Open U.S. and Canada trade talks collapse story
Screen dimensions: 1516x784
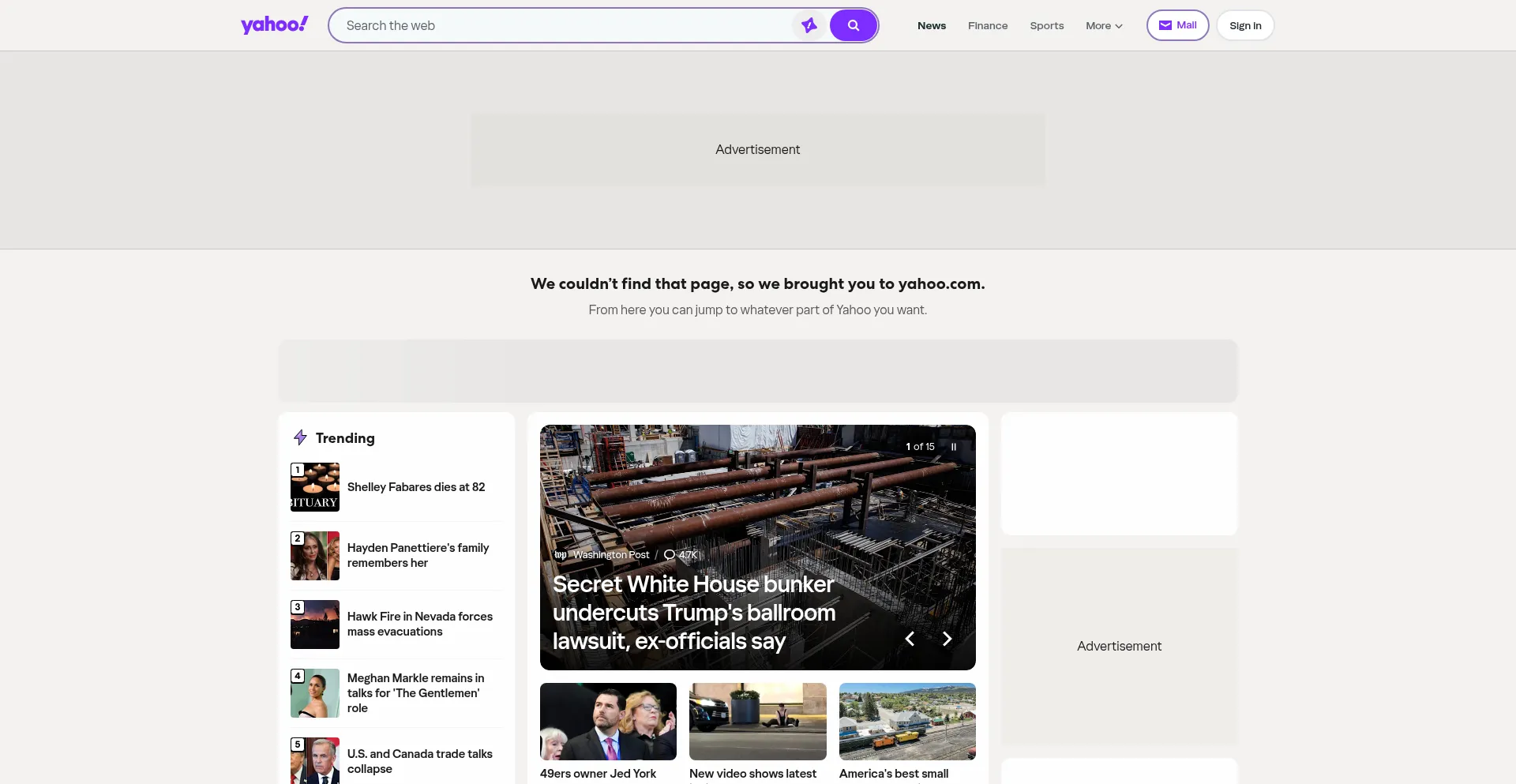(420, 761)
